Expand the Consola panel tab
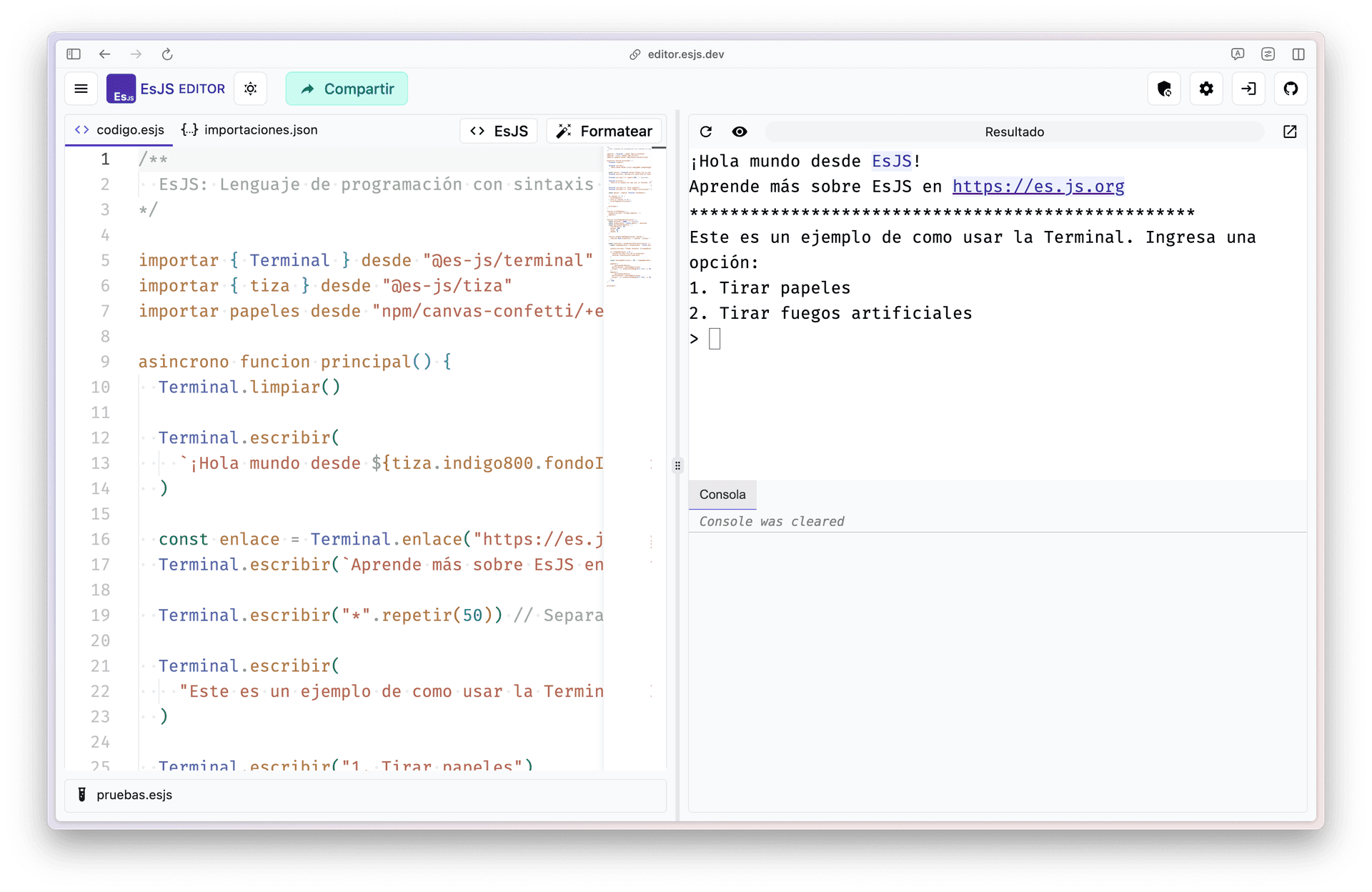 tap(722, 495)
